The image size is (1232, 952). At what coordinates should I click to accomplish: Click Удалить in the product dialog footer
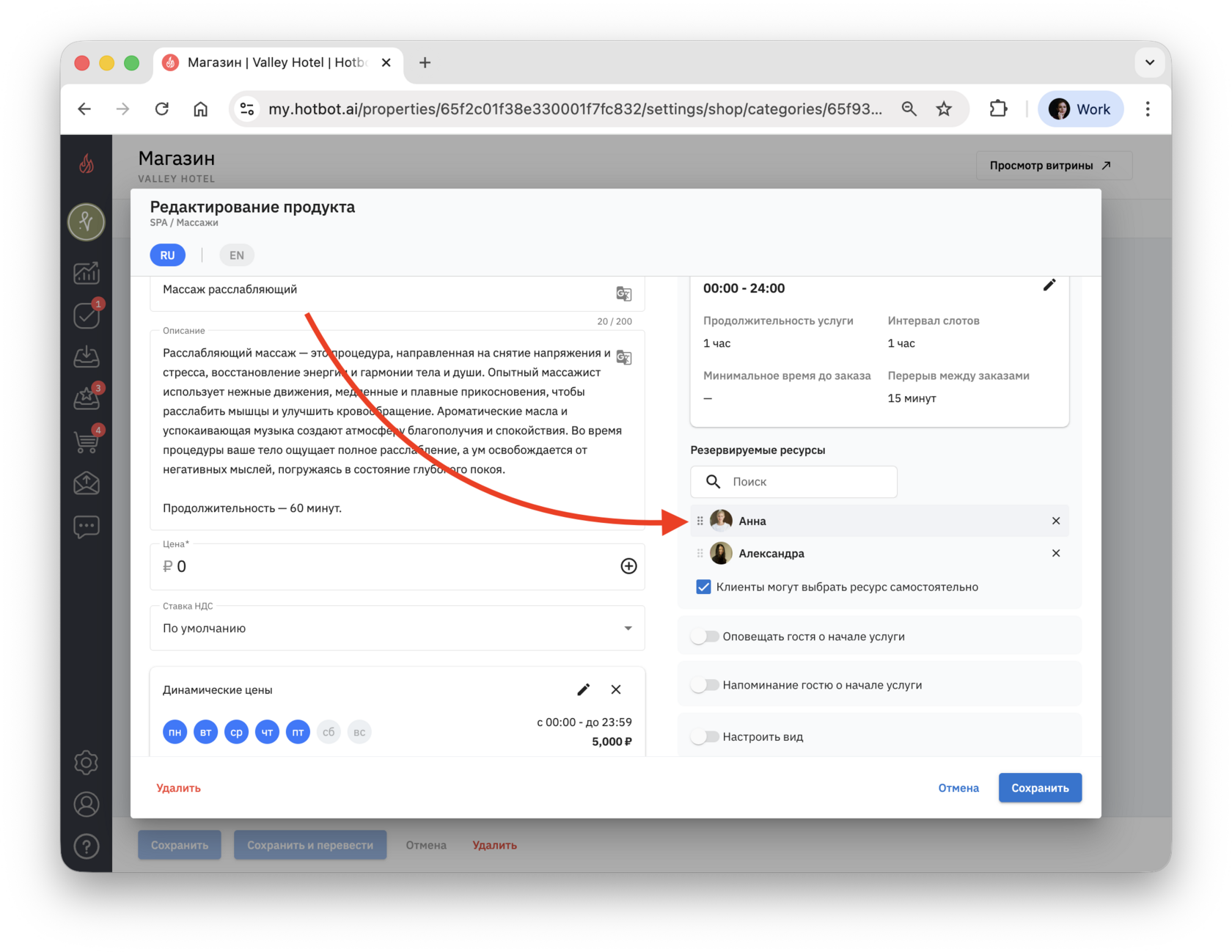click(x=178, y=788)
